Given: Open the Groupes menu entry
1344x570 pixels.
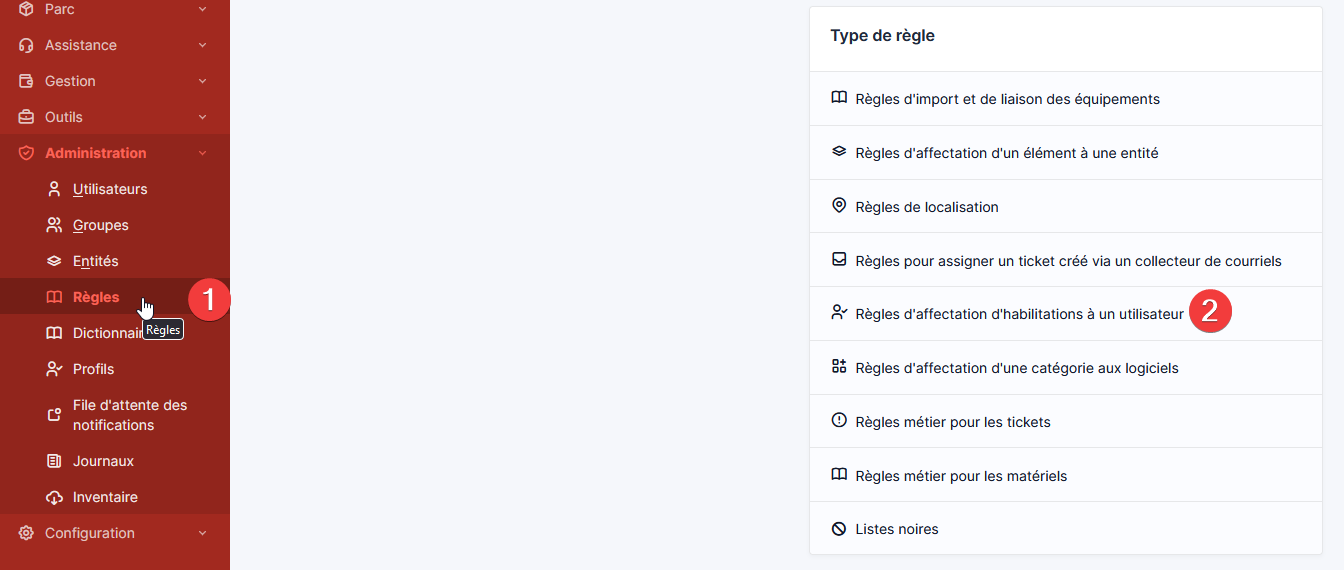Looking at the screenshot, I should pyautogui.click(x=100, y=225).
